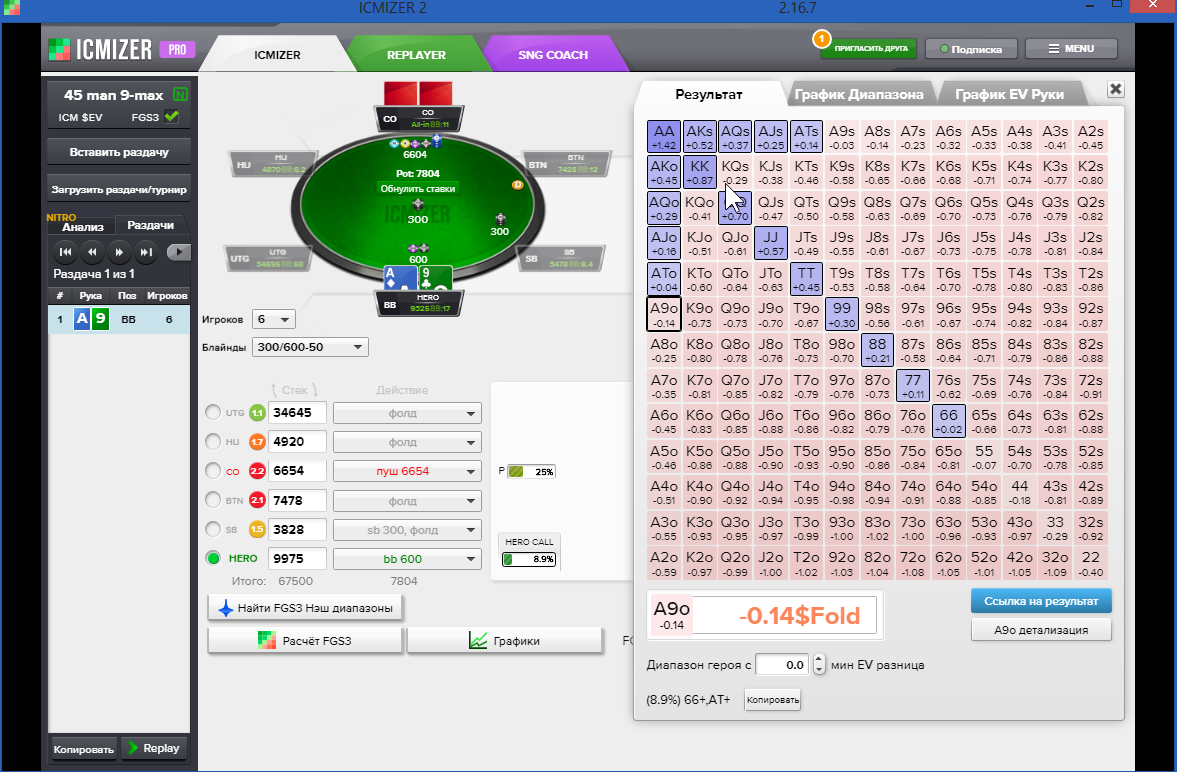Click the PRO badge next to logo

(x=177, y=50)
